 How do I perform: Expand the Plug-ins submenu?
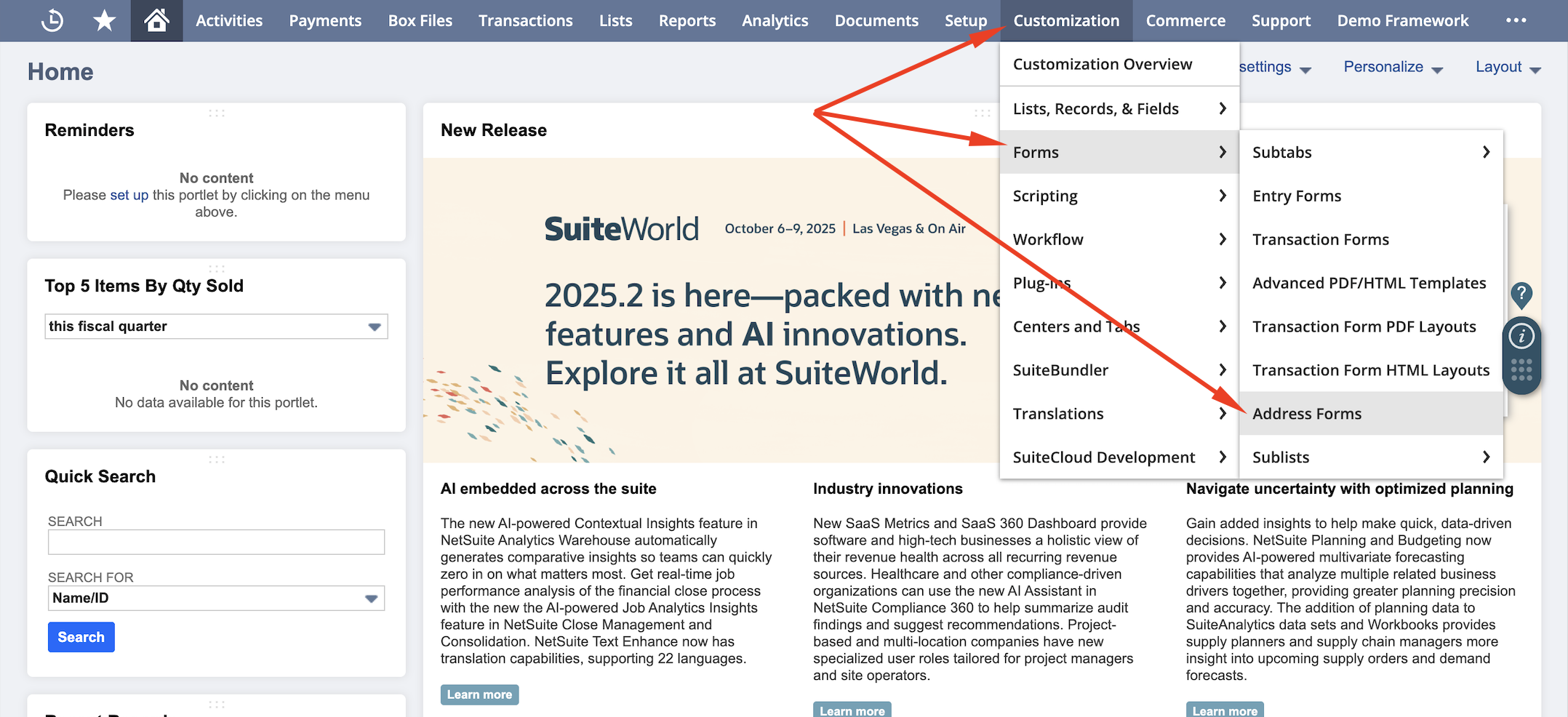pyautogui.click(x=1119, y=283)
